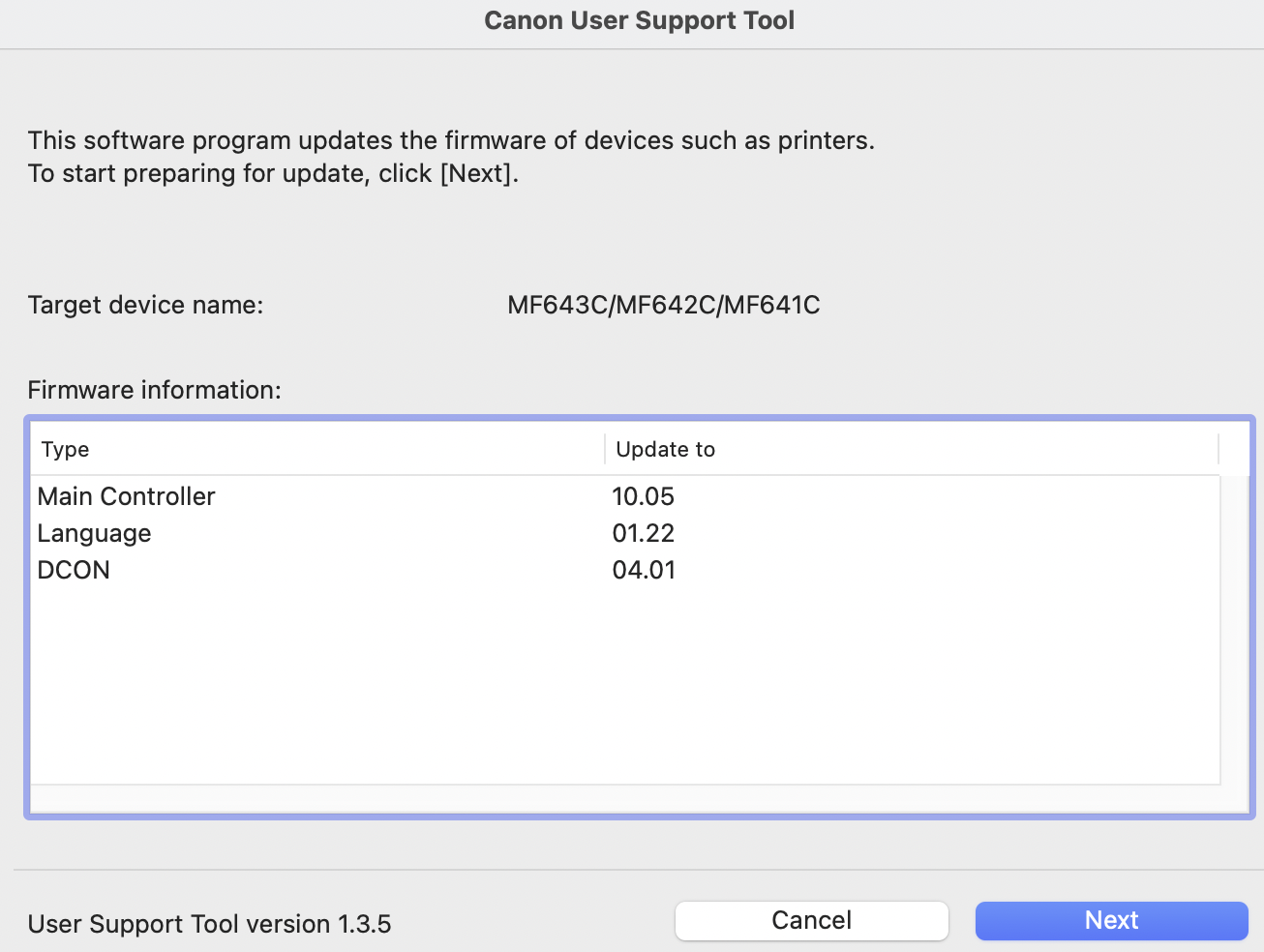Click the Firmware information label

tap(154, 390)
